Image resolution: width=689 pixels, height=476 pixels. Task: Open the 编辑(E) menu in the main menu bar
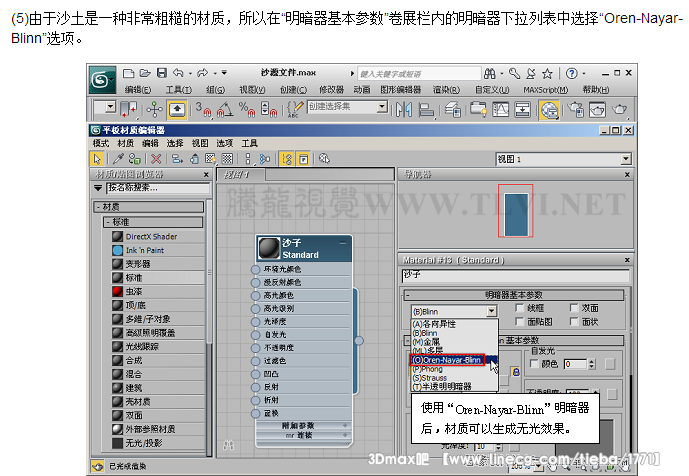point(138,90)
